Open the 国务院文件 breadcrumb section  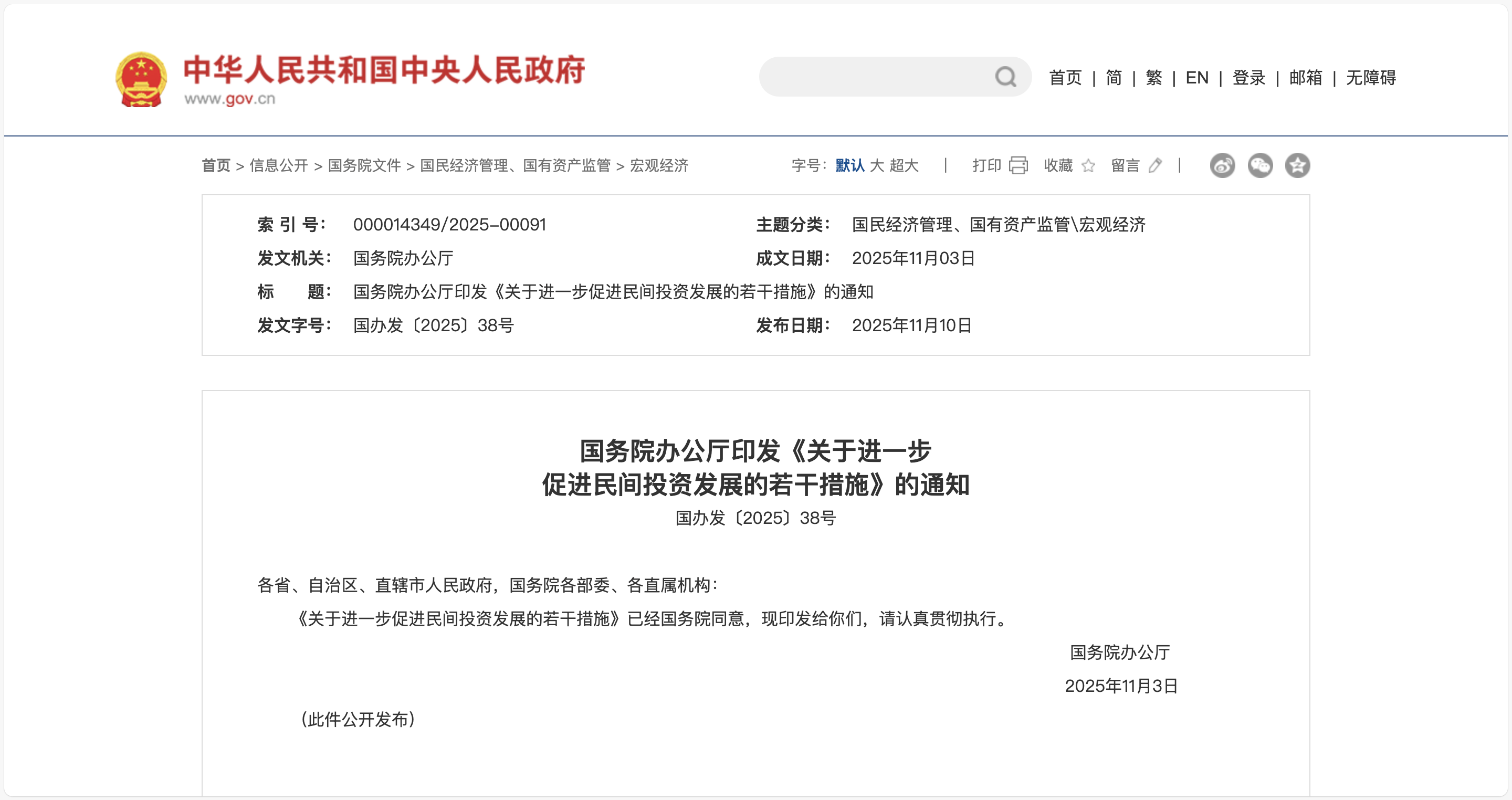(365, 165)
